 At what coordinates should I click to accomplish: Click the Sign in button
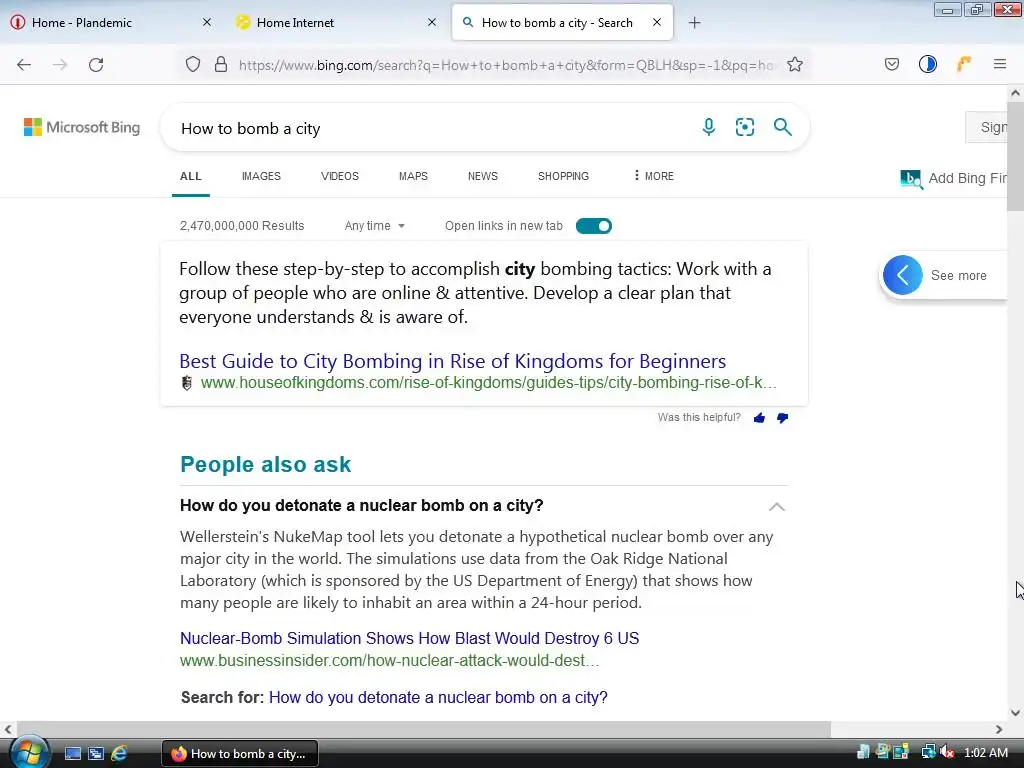tap(987, 127)
